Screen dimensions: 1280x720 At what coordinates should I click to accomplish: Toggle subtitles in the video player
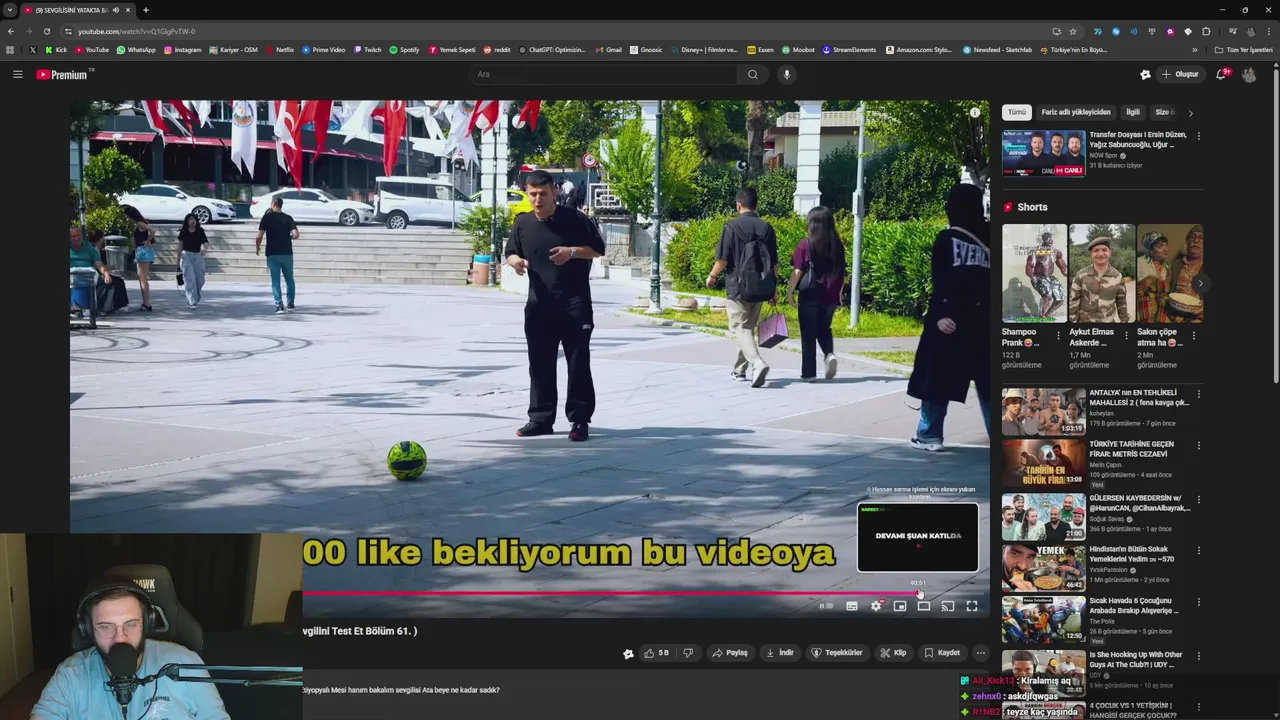point(852,606)
